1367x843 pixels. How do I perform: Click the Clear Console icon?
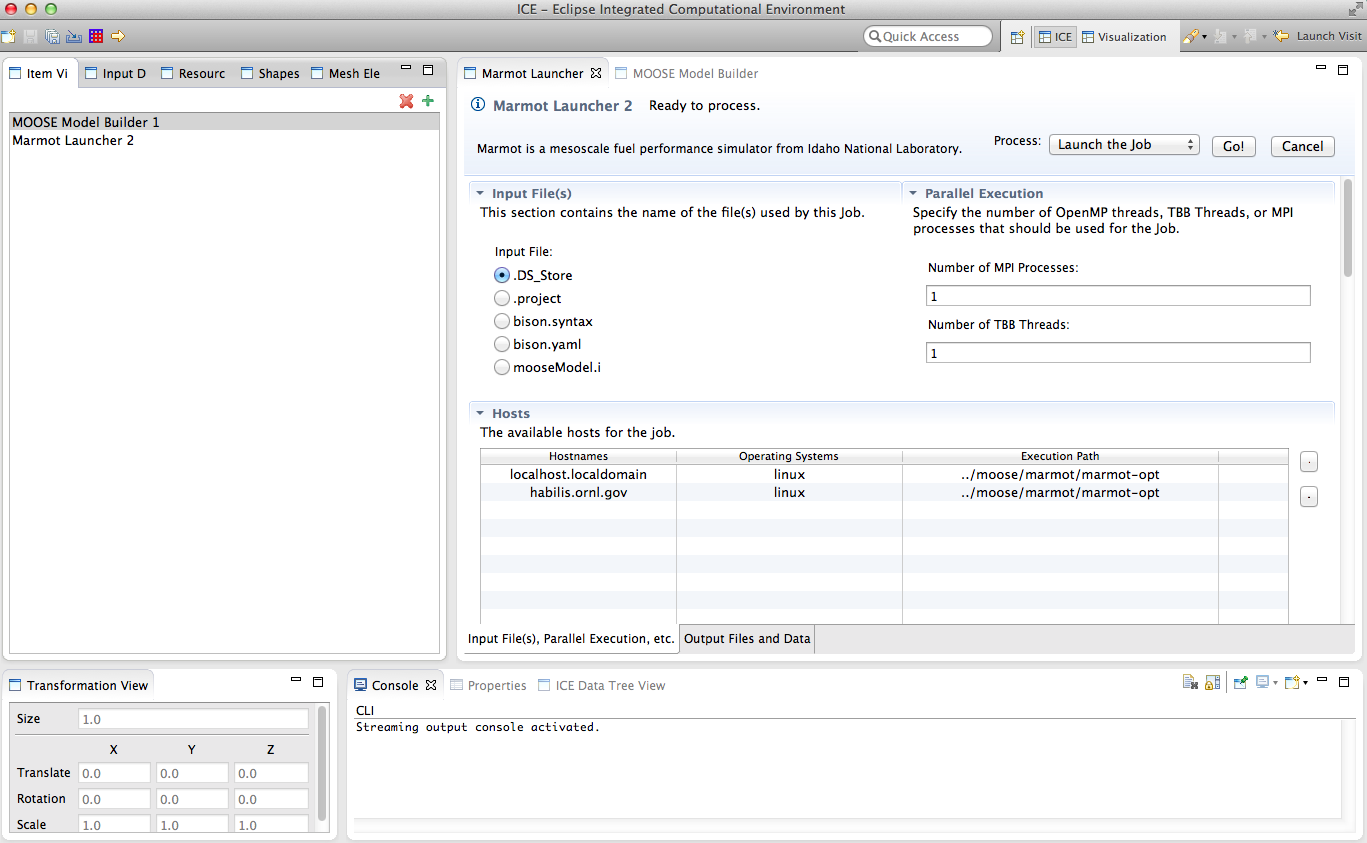(1190, 683)
